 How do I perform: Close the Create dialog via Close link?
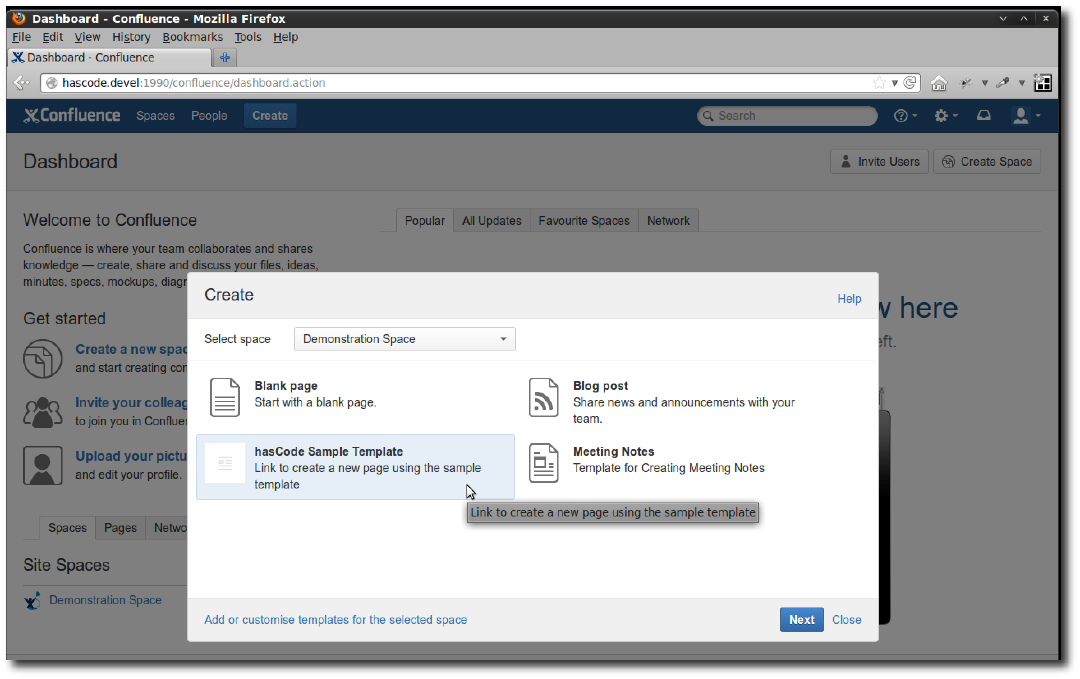coord(846,620)
